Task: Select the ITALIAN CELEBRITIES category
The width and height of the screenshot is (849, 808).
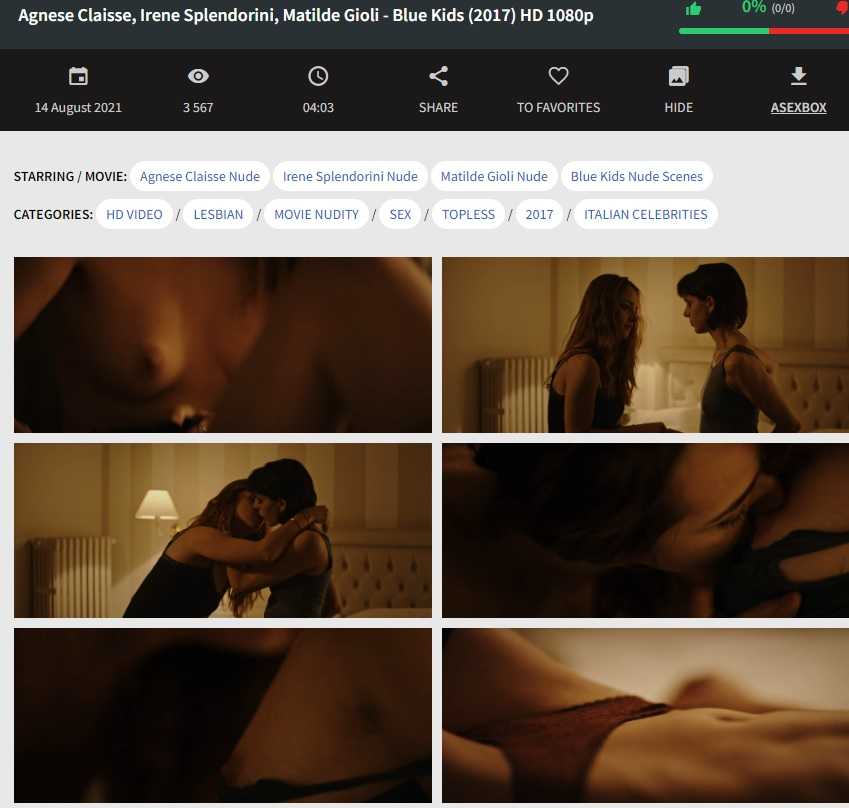Action: pyautogui.click(x=645, y=214)
